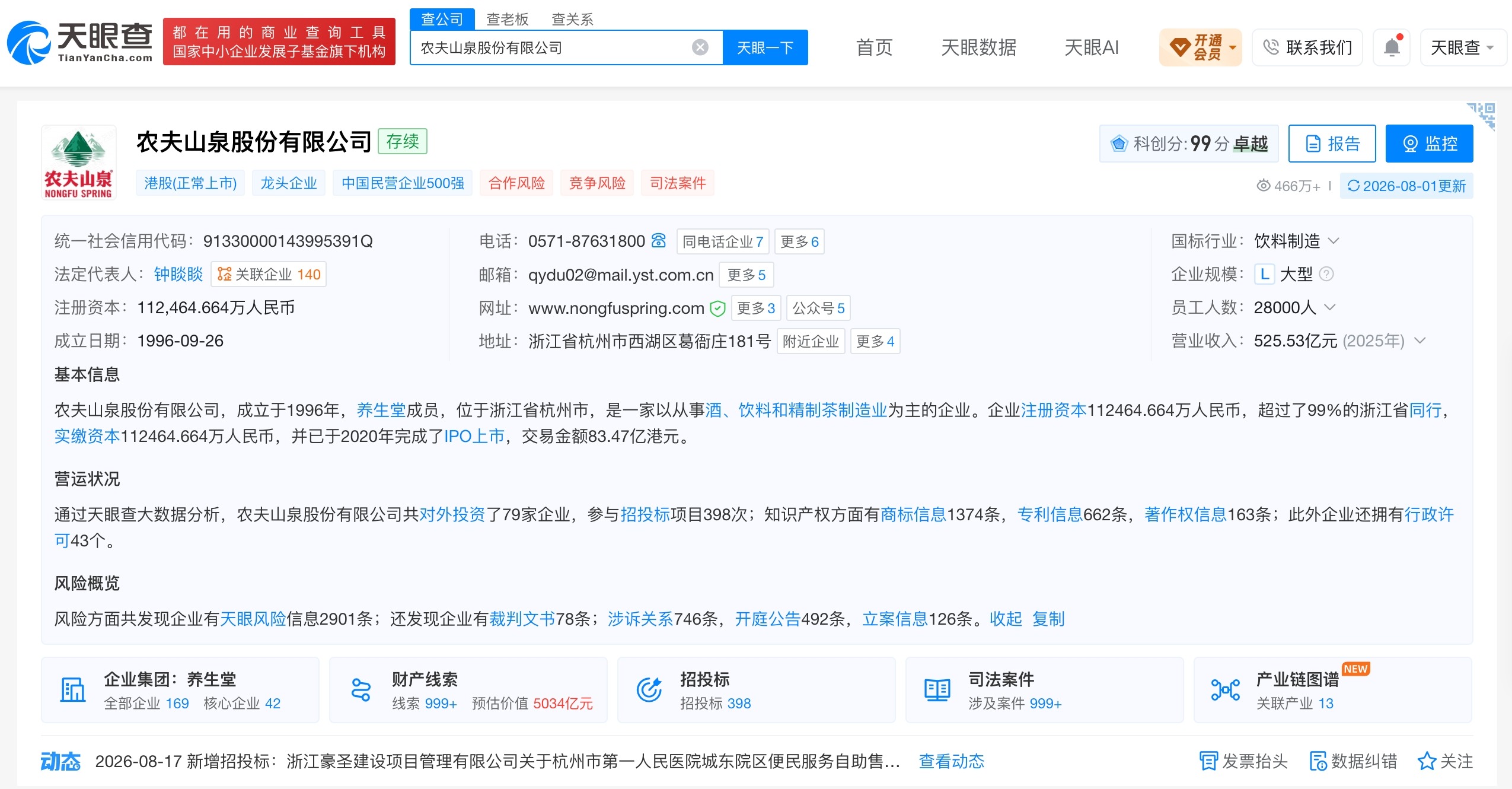The height and width of the screenshot is (789, 1512).
Task: Clear the search box with X icon
Action: [x=700, y=47]
